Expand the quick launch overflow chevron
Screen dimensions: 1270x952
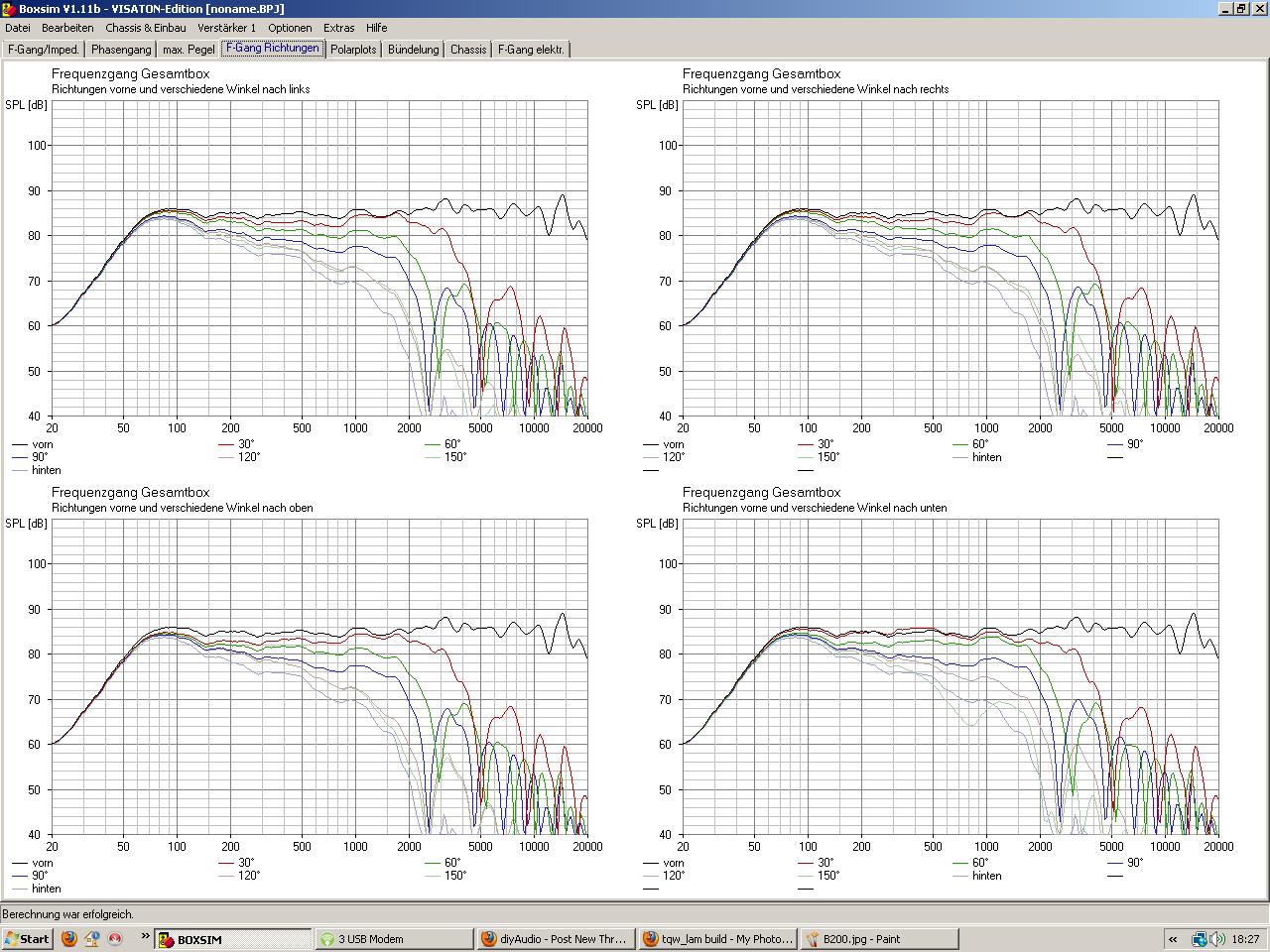click(x=145, y=936)
